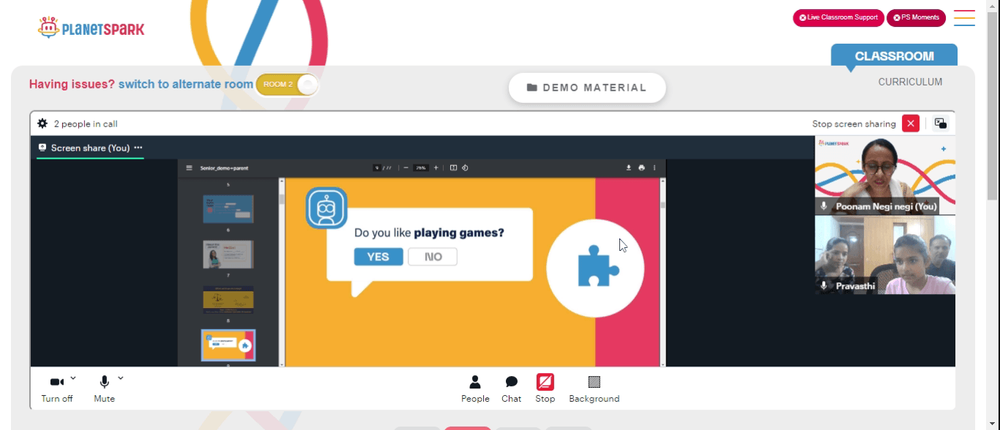Toggle the ROOM 2 alternate room switch
The width and height of the screenshot is (1000, 430).
tap(287, 85)
